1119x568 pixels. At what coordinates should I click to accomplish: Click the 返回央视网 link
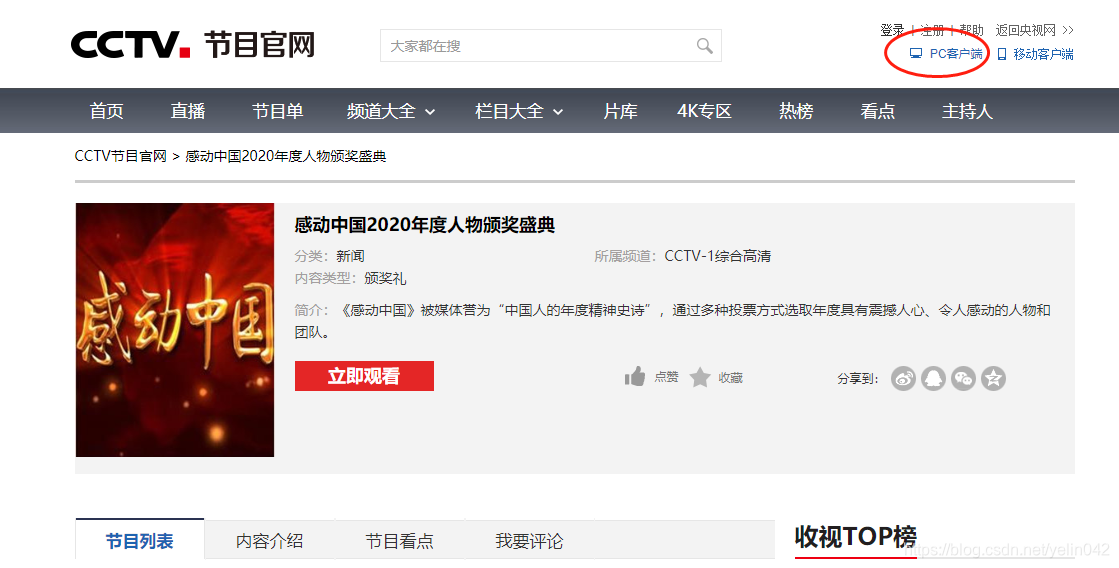pos(1026,30)
